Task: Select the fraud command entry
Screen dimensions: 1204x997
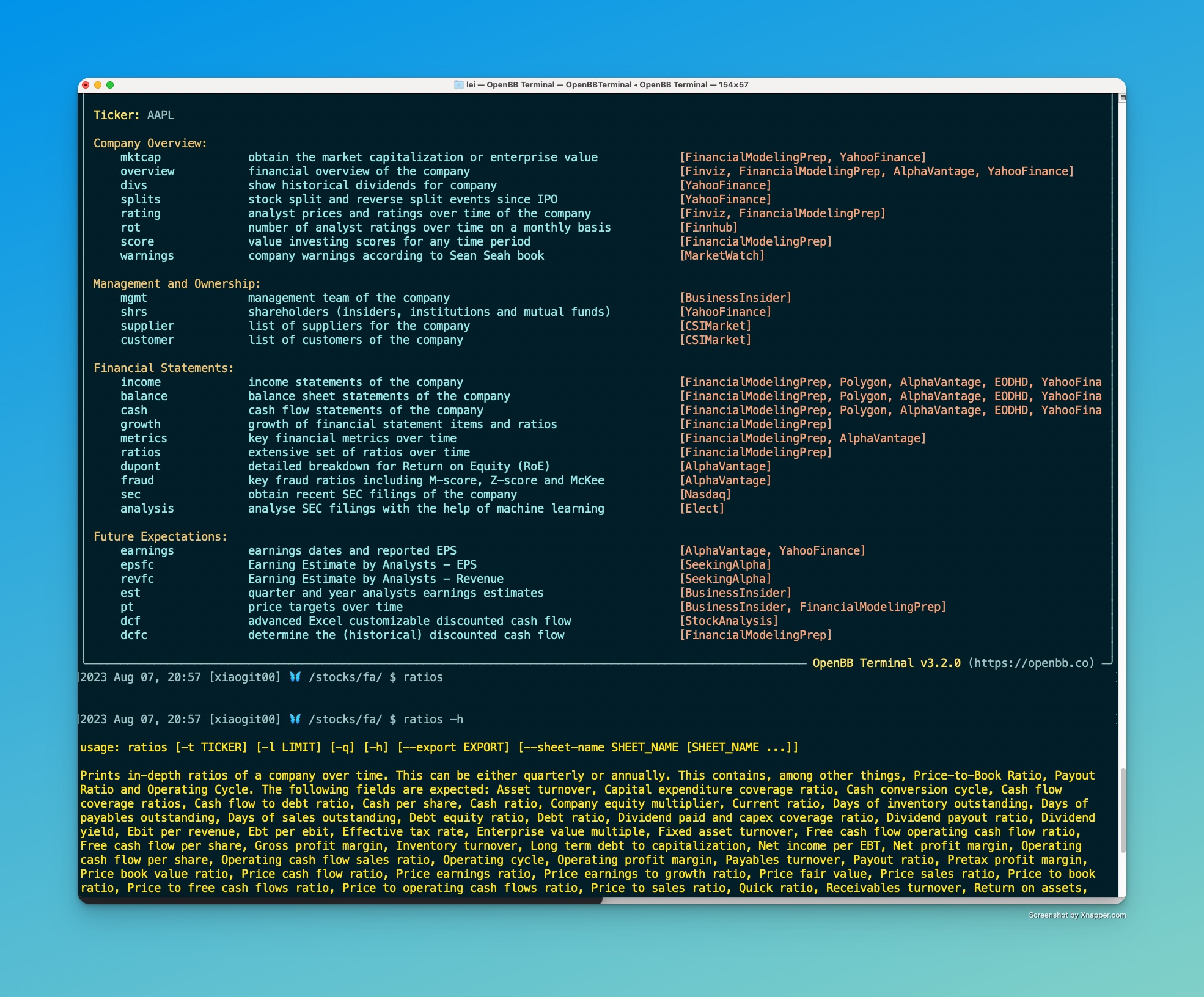Action: click(x=138, y=480)
